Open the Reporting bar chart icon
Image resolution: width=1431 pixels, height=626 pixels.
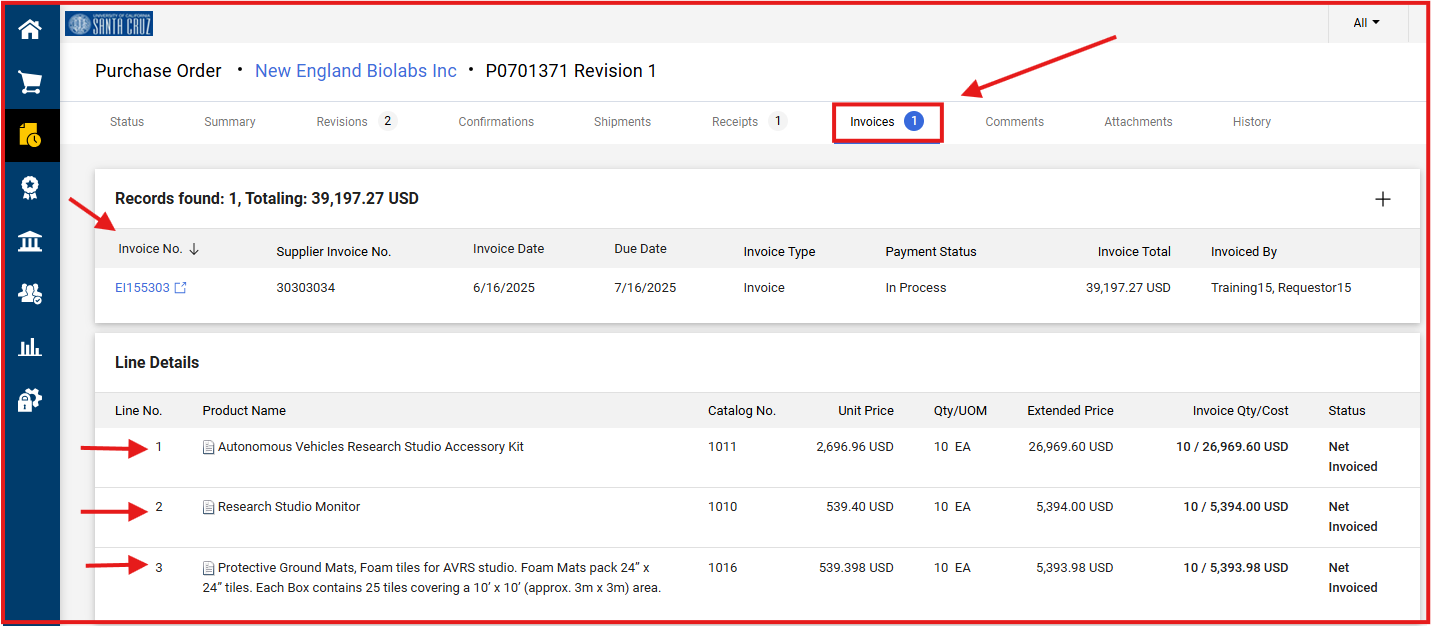point(30,347)
